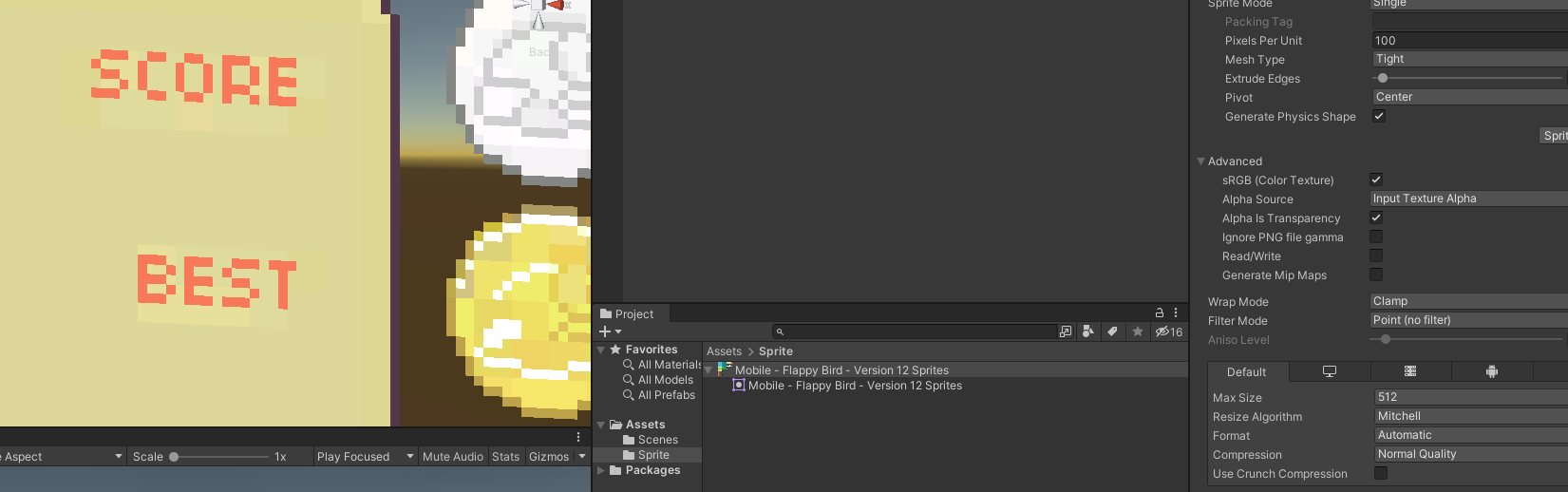Click the Favorites star icon

(x=615, y=350)
